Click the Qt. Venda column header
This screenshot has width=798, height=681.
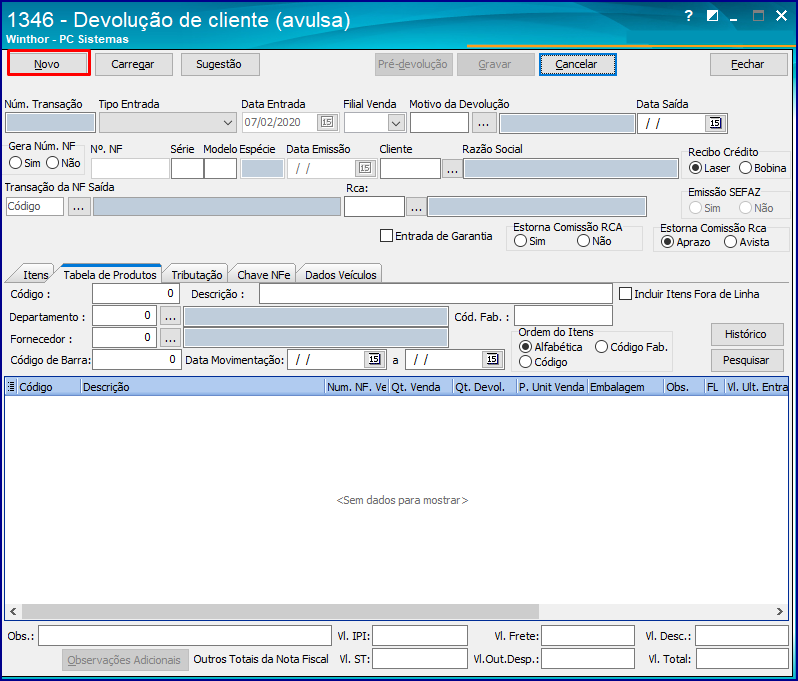point(420,387)
